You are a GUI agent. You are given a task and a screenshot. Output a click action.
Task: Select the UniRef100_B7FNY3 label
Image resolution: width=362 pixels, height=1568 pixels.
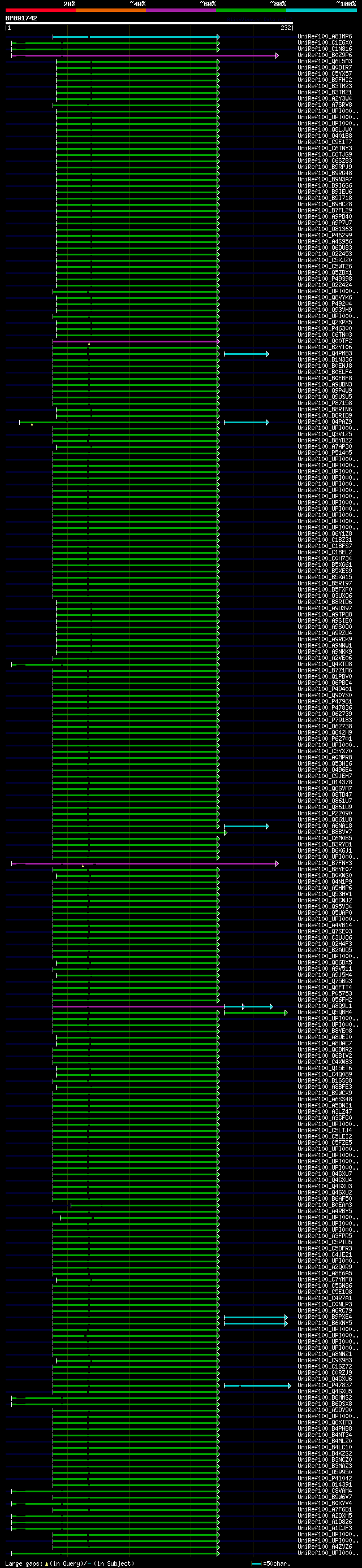click(x=325, y=864)
